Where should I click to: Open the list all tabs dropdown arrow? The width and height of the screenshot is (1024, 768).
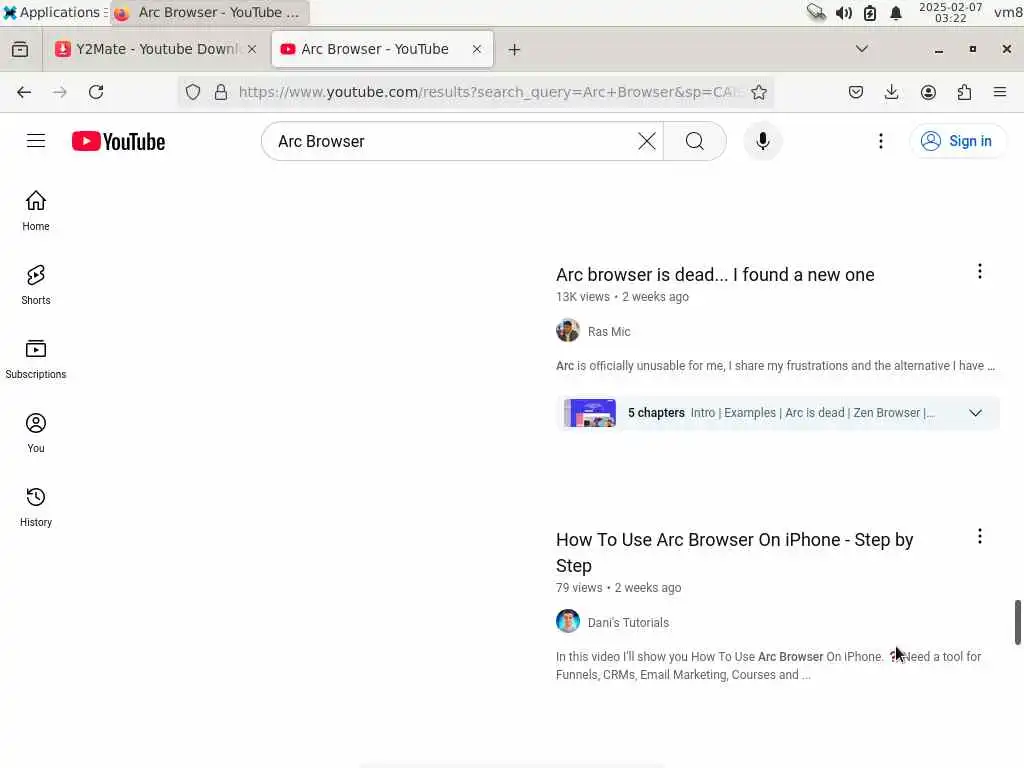pos(862,49)
